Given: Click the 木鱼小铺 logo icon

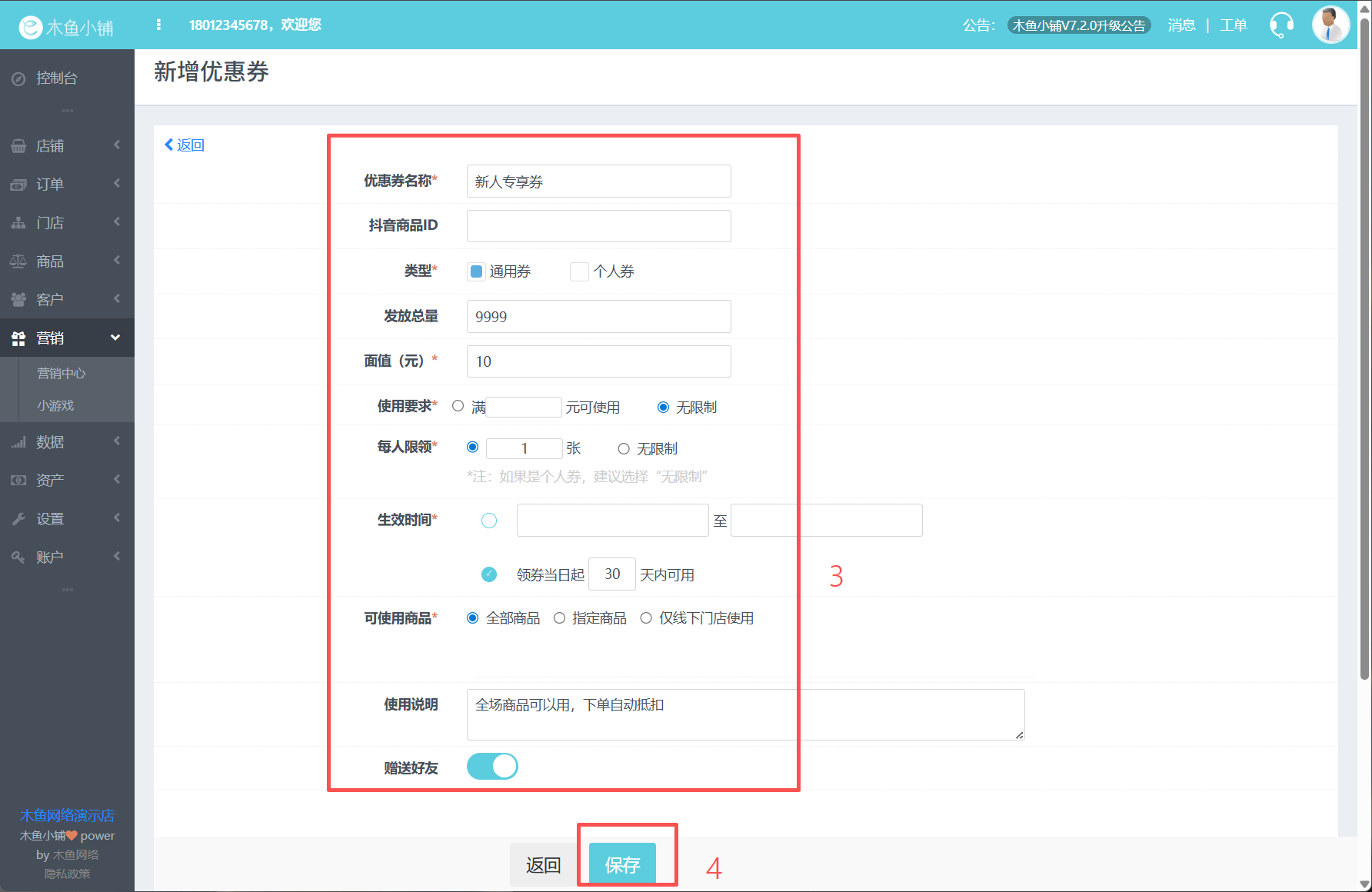Looking at the screenshot, I should coord(31,28).
